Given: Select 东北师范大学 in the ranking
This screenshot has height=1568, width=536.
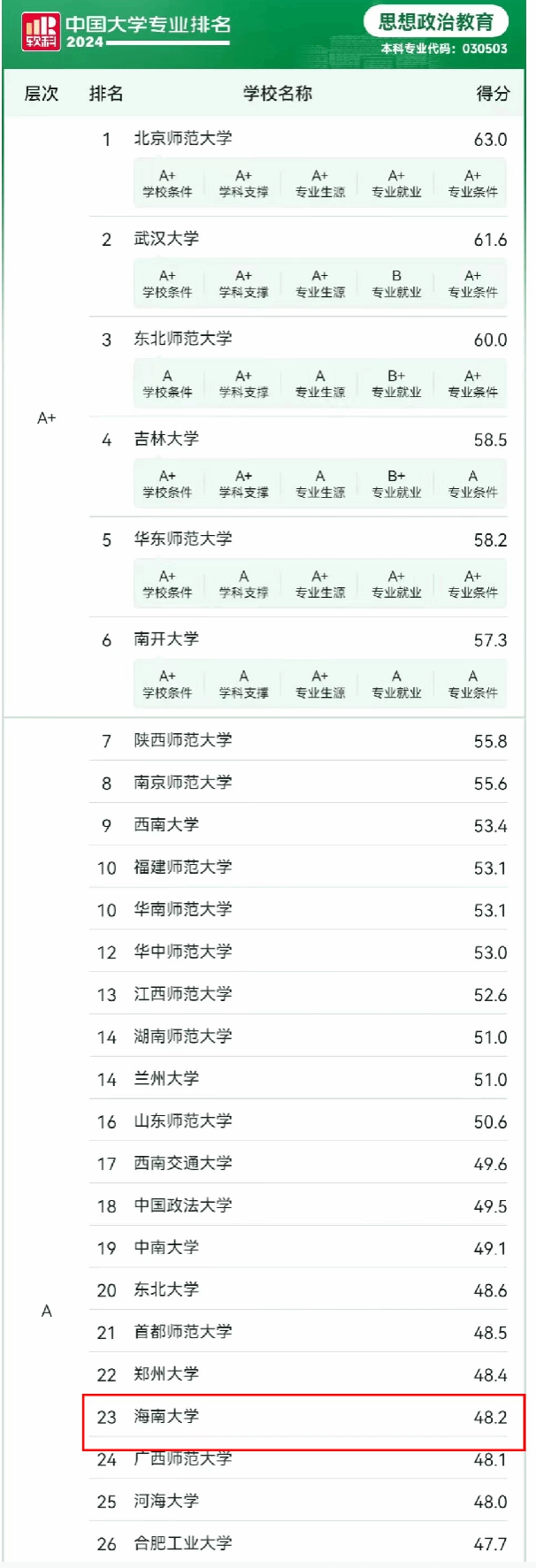Looking at the screenshot, I should pyautogui.click(x=183, y=339).
